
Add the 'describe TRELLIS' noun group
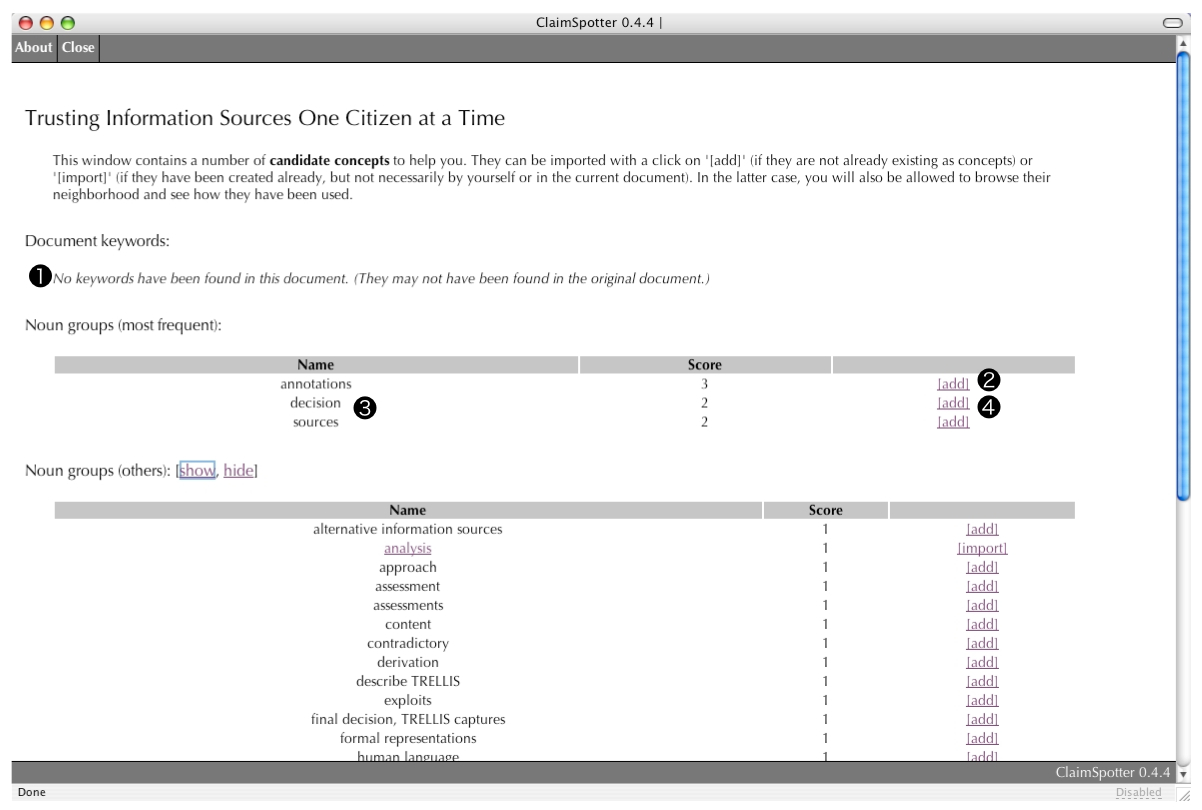point(982,682)
